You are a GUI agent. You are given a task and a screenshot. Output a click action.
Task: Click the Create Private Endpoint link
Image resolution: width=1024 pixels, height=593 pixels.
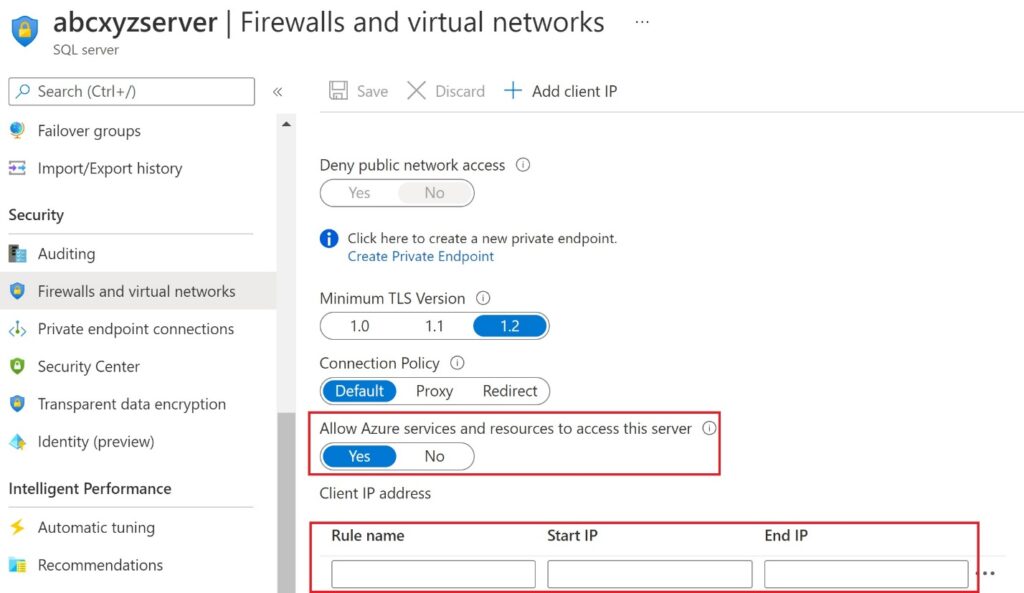pos(420,256)
